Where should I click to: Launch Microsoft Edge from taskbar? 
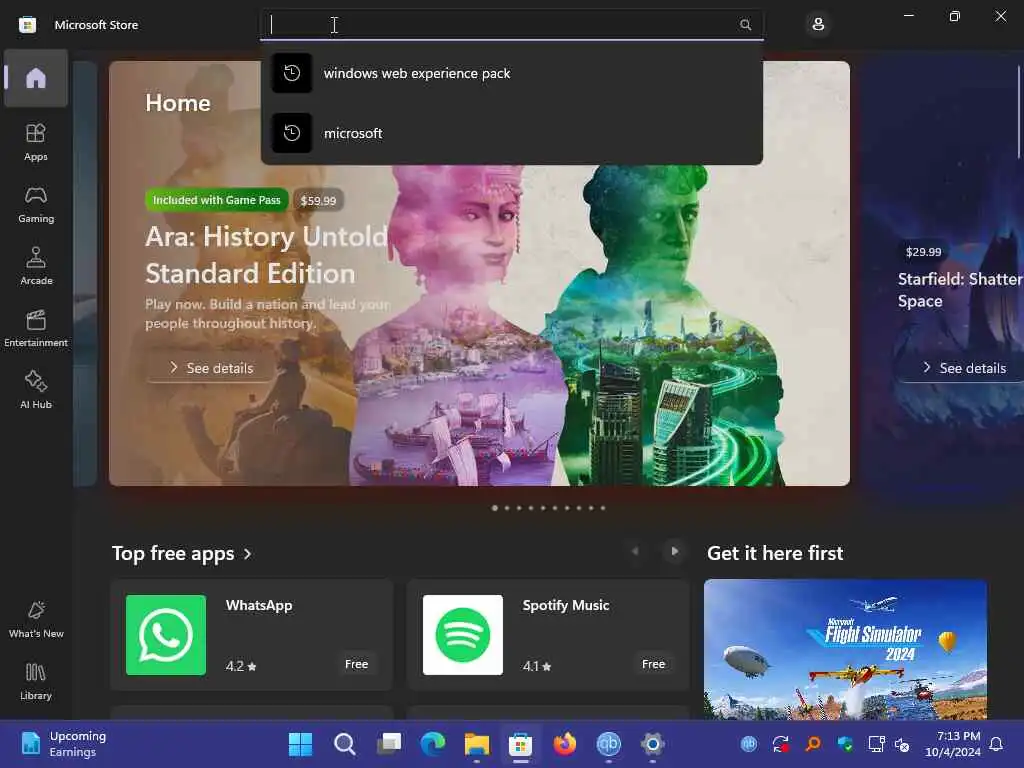pos(432,744)
